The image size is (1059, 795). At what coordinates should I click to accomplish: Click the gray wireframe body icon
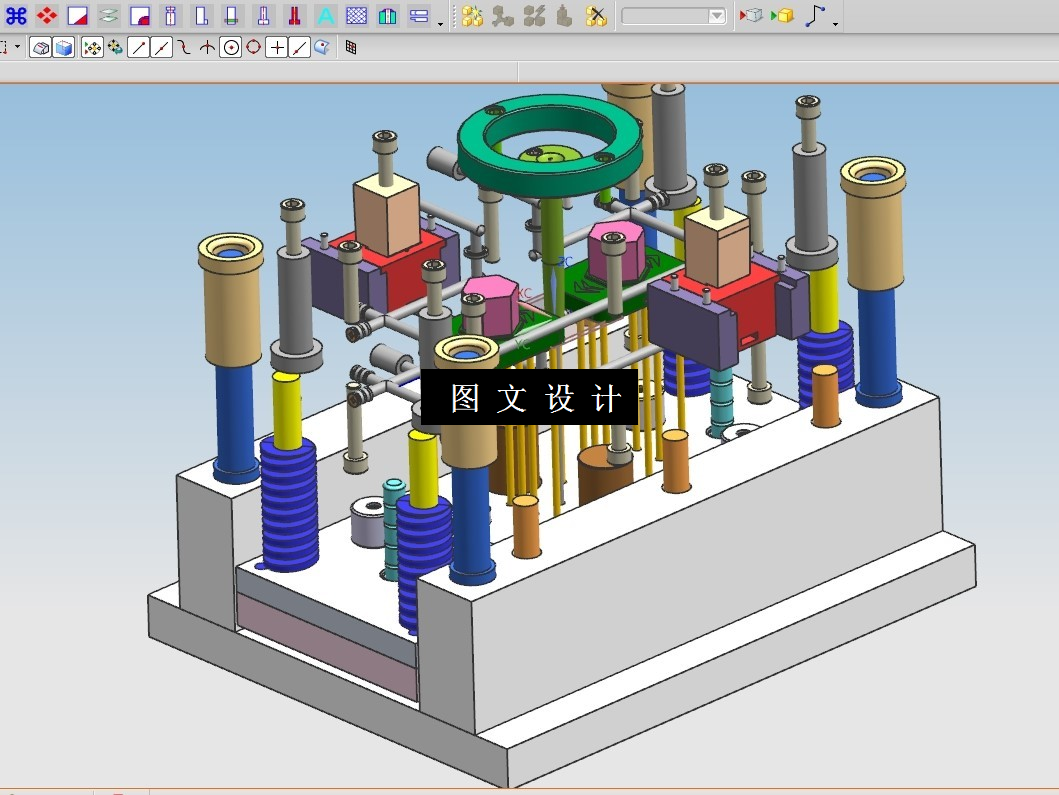click(x=41, y=47)
